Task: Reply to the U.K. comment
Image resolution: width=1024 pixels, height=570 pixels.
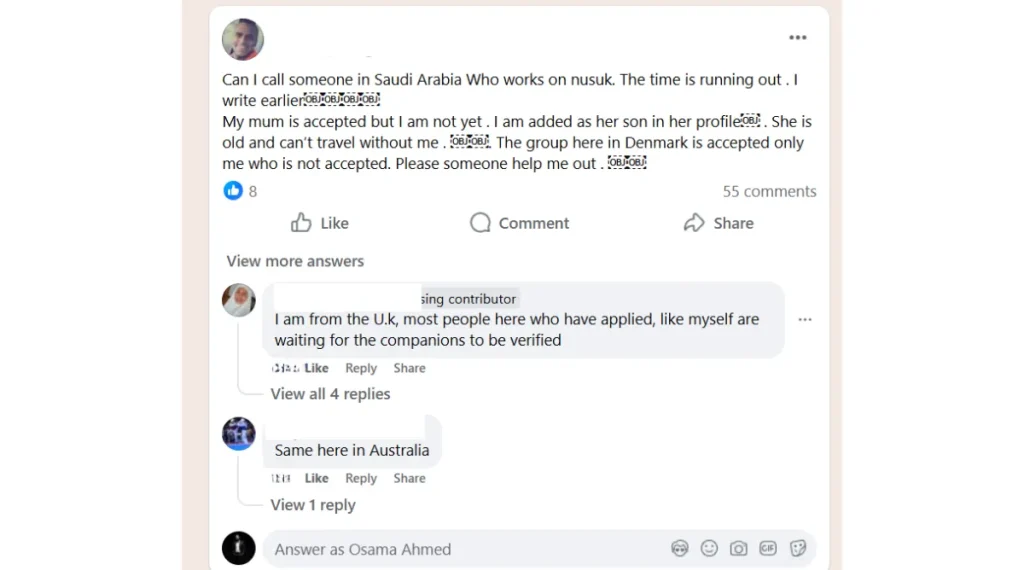Action: [361, 368]
